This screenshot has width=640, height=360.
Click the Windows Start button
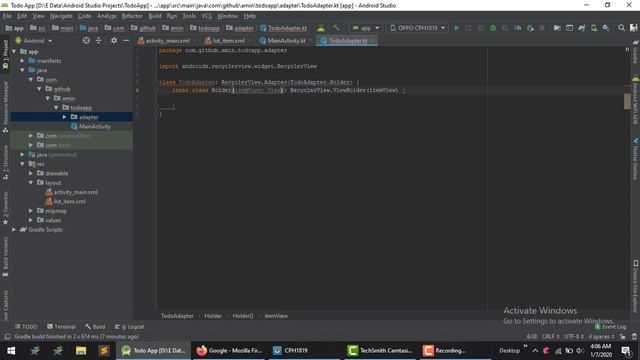point(11,351)
